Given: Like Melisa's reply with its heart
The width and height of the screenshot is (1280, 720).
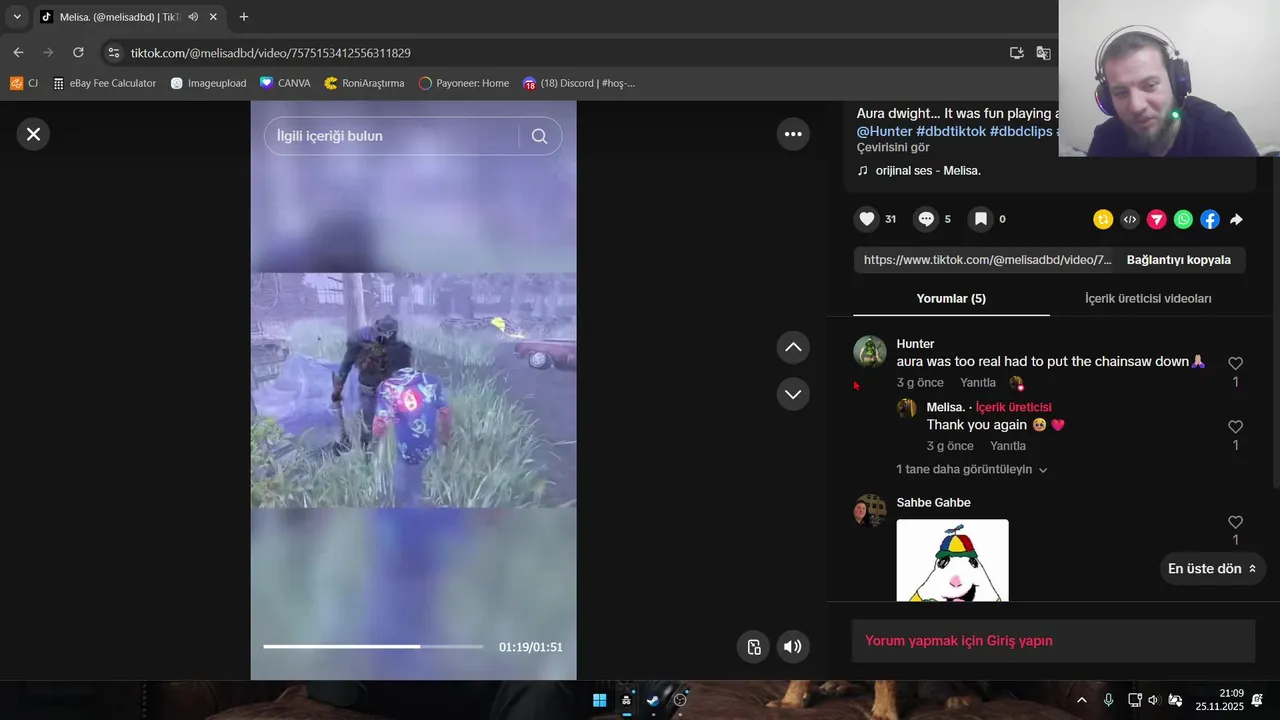Looking at the screenshot, I should tap(1235, 427).
